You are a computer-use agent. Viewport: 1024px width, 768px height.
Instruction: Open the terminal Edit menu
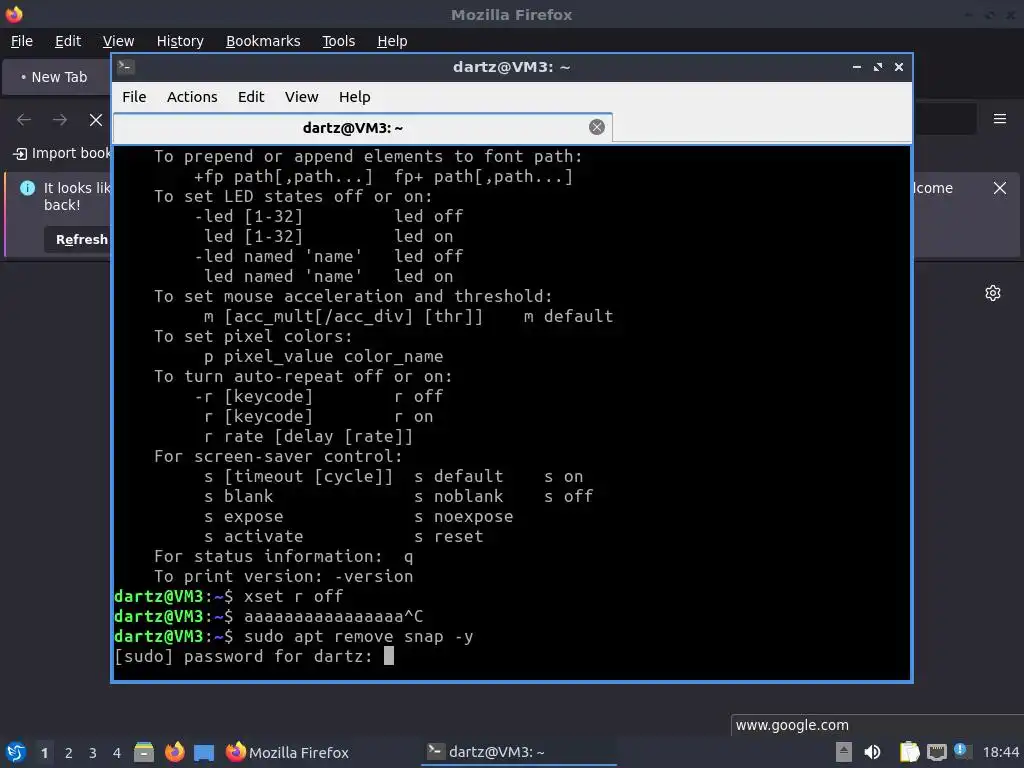click(251, 97)
